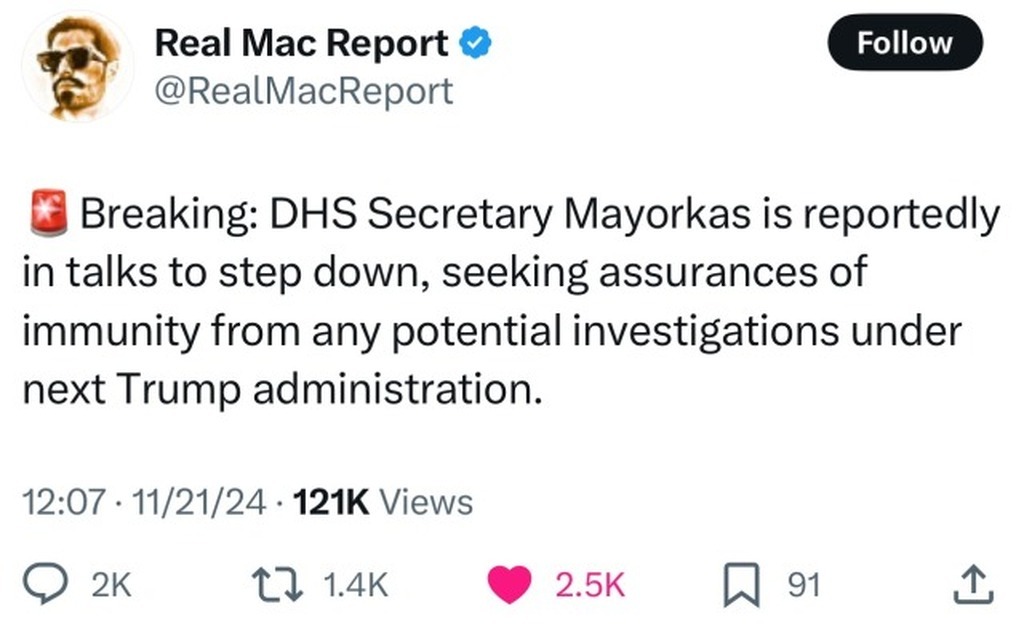Toggle the bookmark icon
1024x641 pixels.
click(x=741, y=585)
